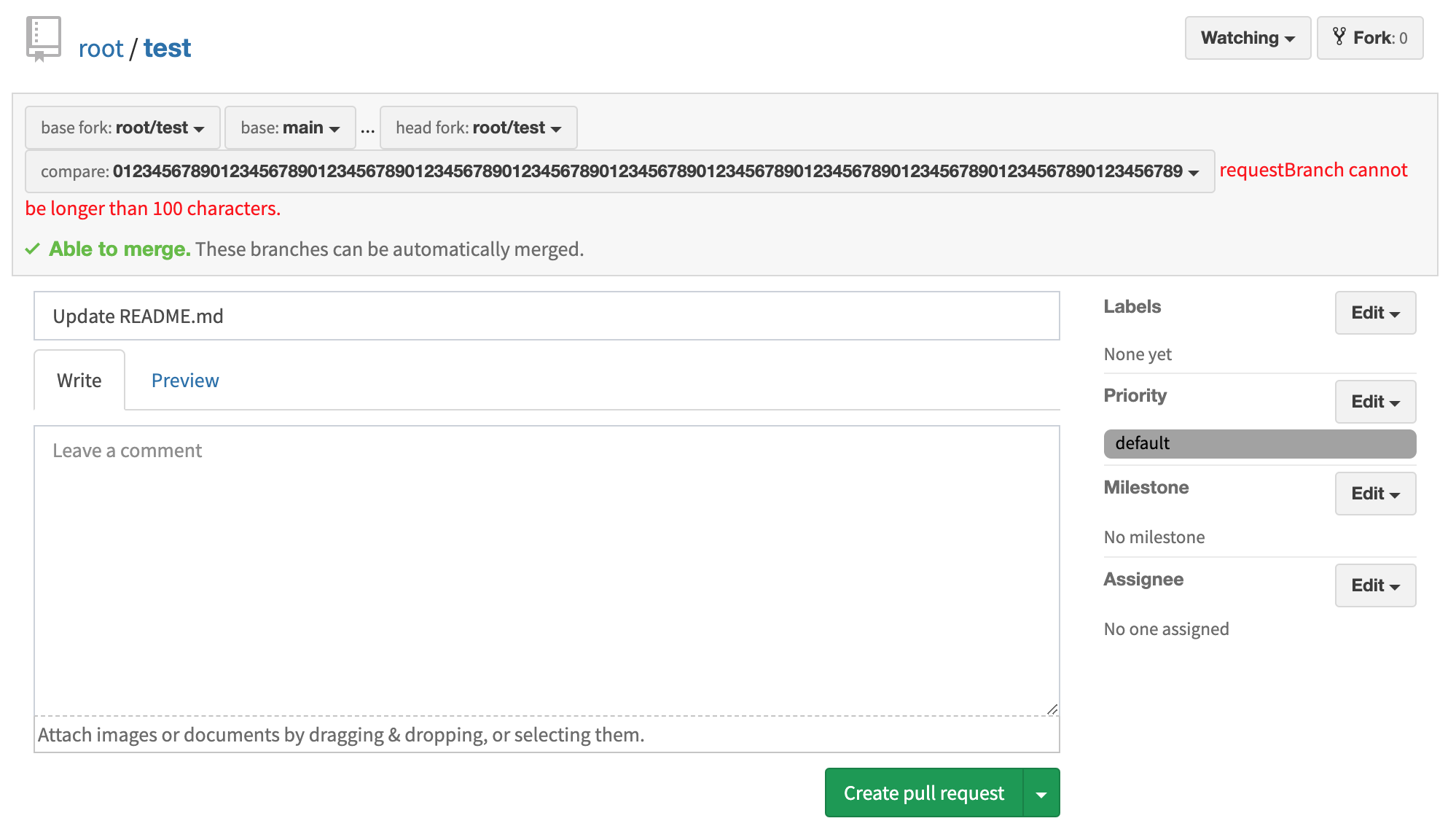Screen dimensions: 1456x837
Task: Click the Create pull request button
Action: [924, 793]
